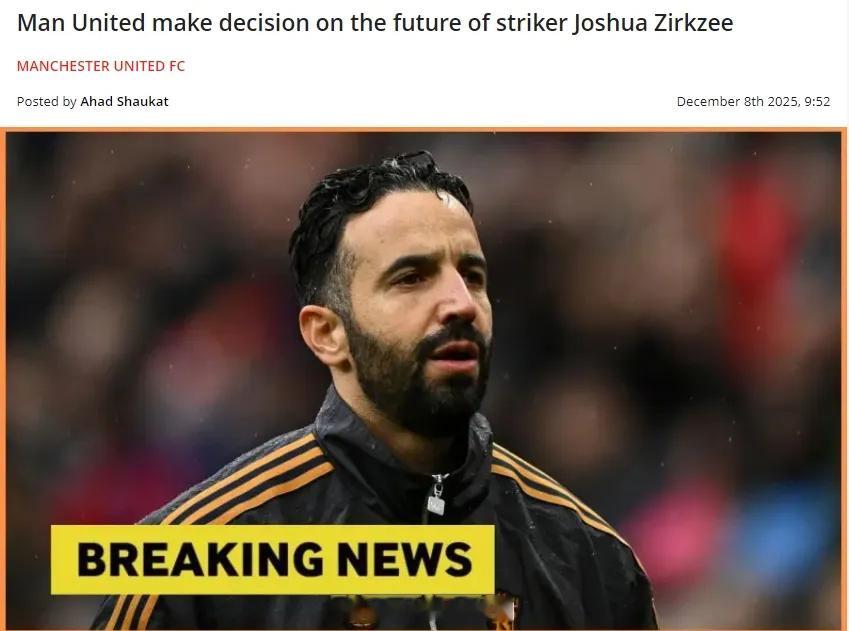849x631 pixels.
Task: Open the MANCHESTER UNITED FC category link
Action: pos(101,66)
